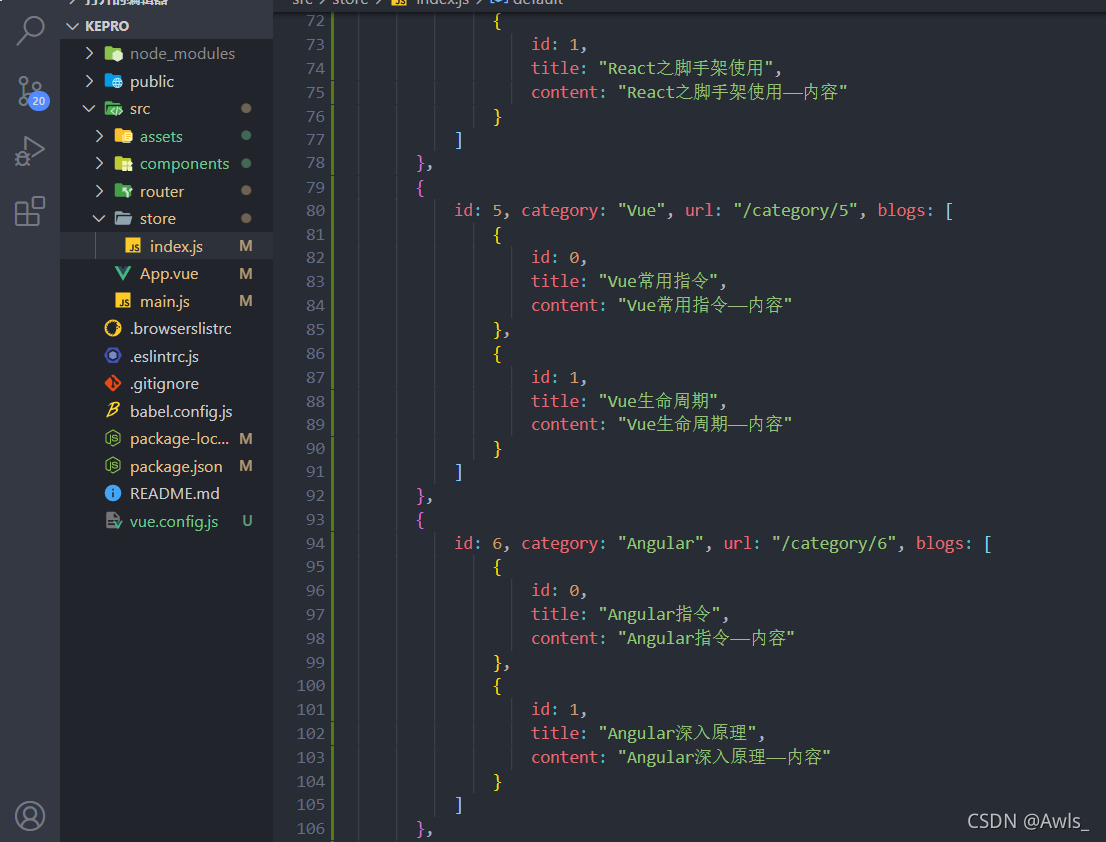Image resolution: width=1106 pixels, height=842 pixels.
Task: Open the .eslintrc.js file
Action: [x=164, y=356]
